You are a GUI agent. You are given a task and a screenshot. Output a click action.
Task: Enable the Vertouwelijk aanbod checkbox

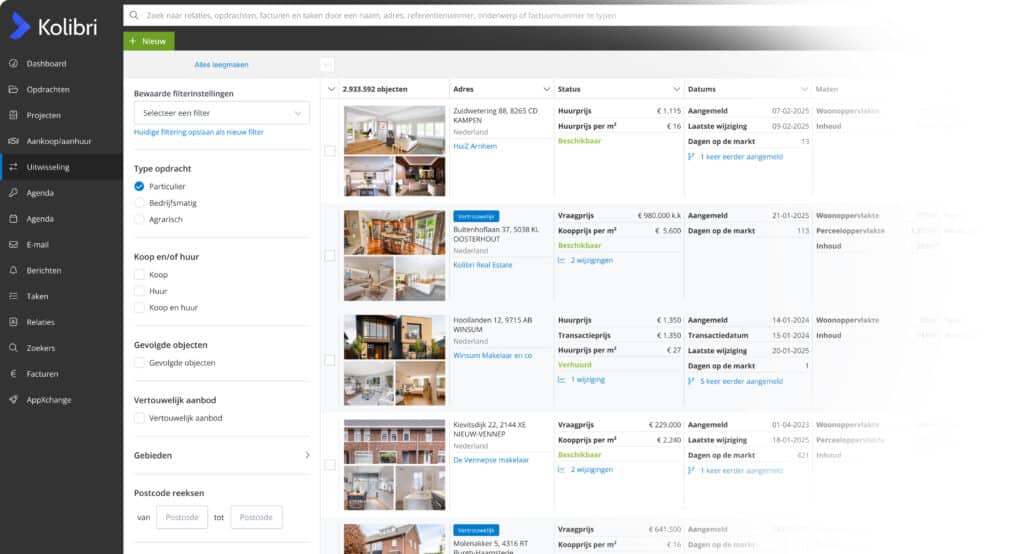click(x=139, y=418)
